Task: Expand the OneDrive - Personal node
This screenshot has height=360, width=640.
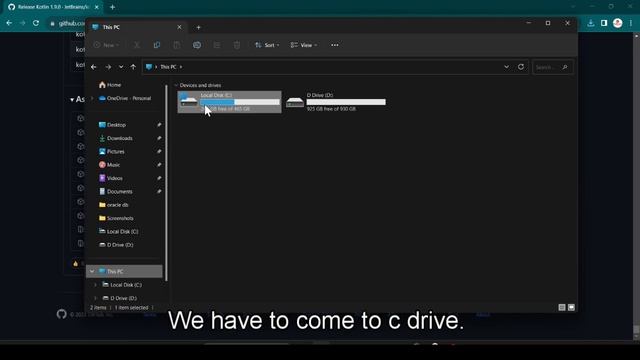Action: click(92, 98)
